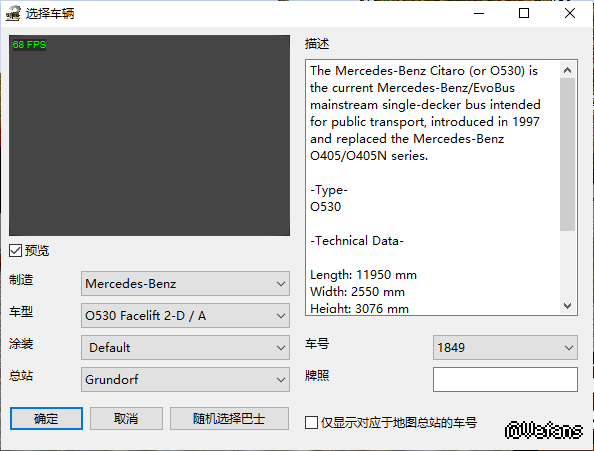Viewport: 594px width, 451px height.
Task: Close the 选择车辆 dialog
Action: point(570,13)
